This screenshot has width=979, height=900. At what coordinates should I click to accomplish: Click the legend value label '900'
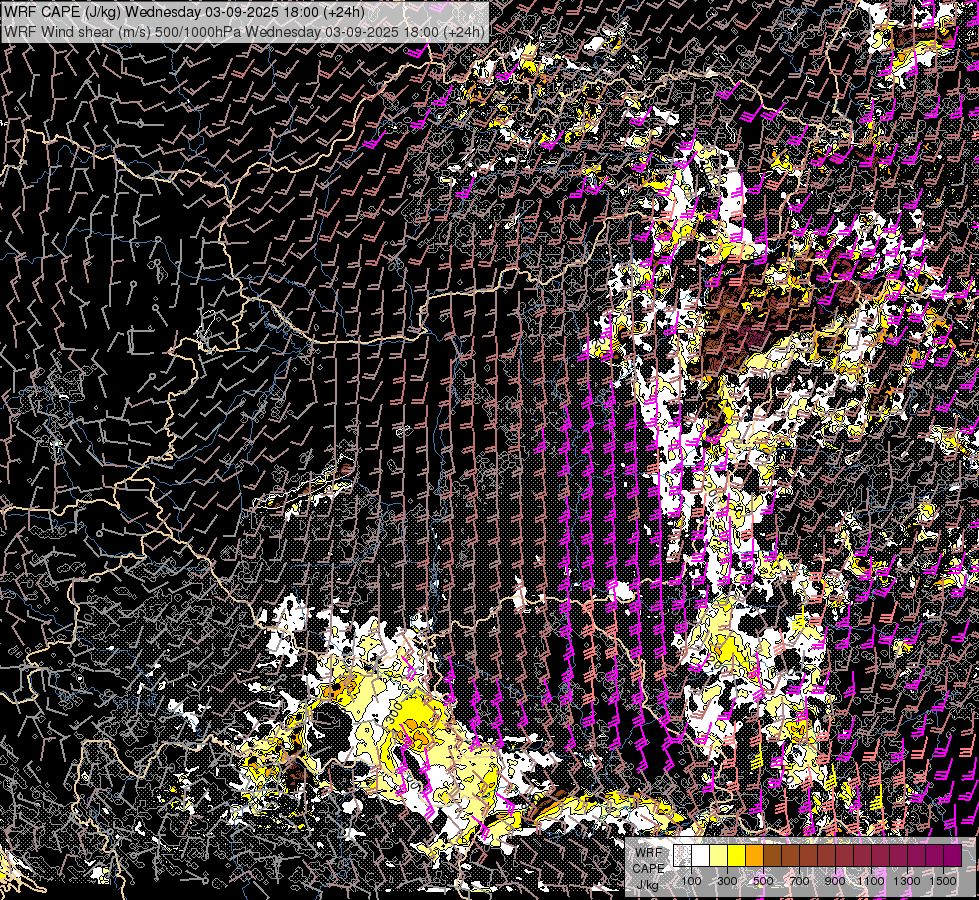(x=835, y=881)
